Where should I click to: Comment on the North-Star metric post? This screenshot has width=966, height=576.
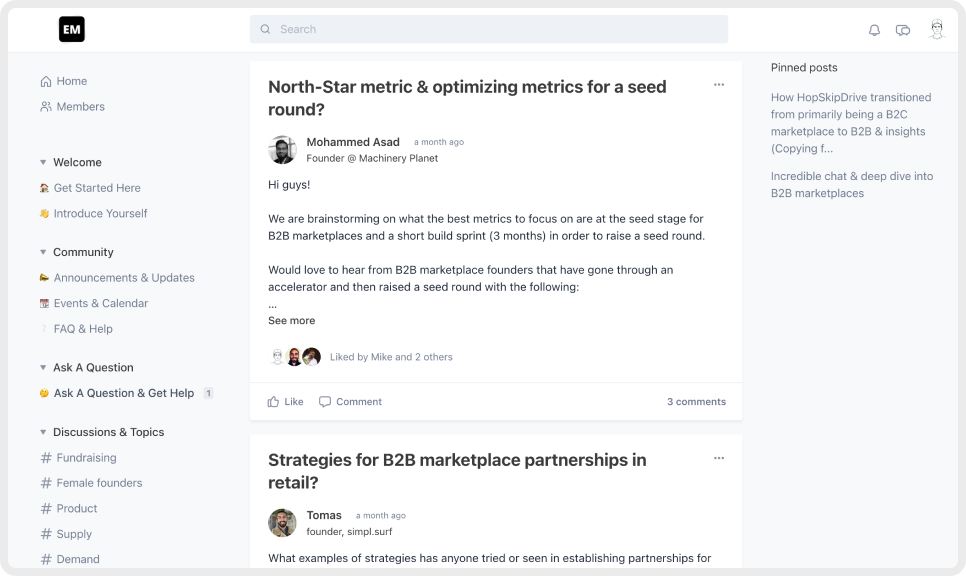click(x=350, y=402)
